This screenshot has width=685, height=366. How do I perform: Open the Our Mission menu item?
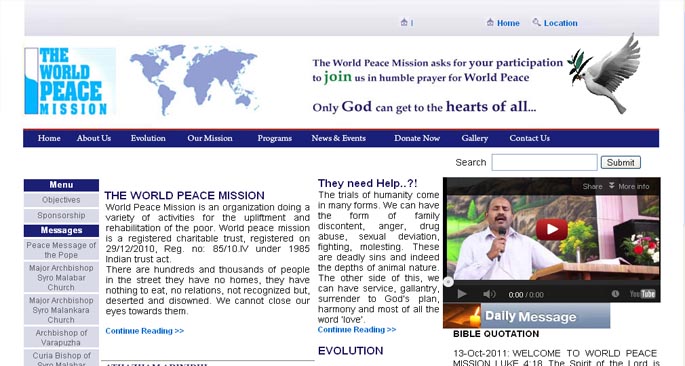(210, 138)
